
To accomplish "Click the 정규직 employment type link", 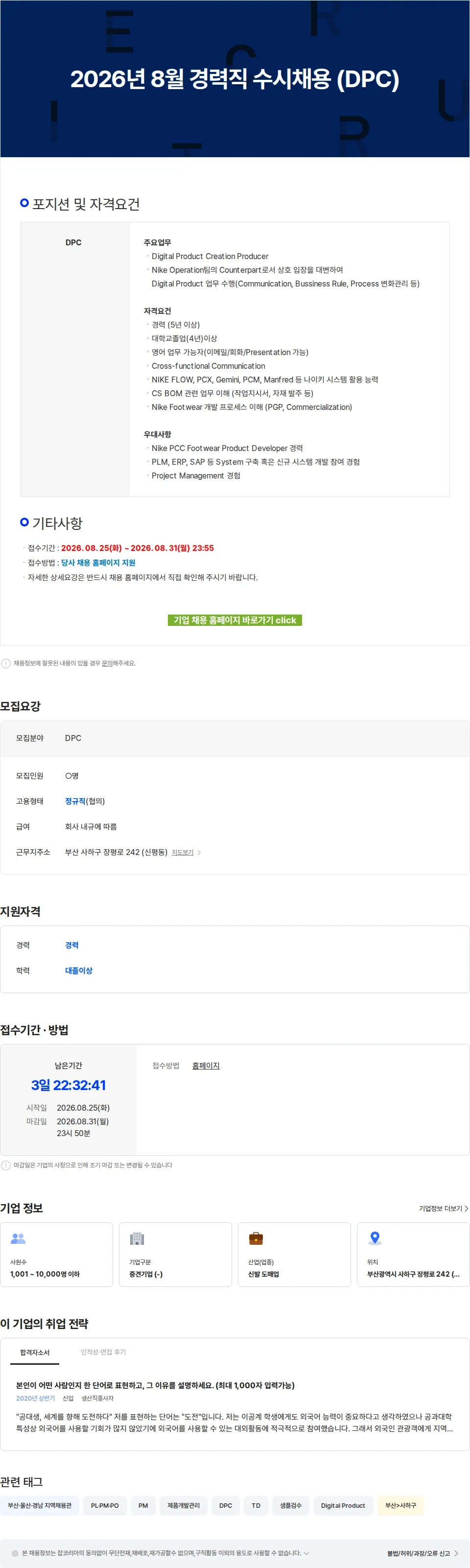I will coord(75,801).
